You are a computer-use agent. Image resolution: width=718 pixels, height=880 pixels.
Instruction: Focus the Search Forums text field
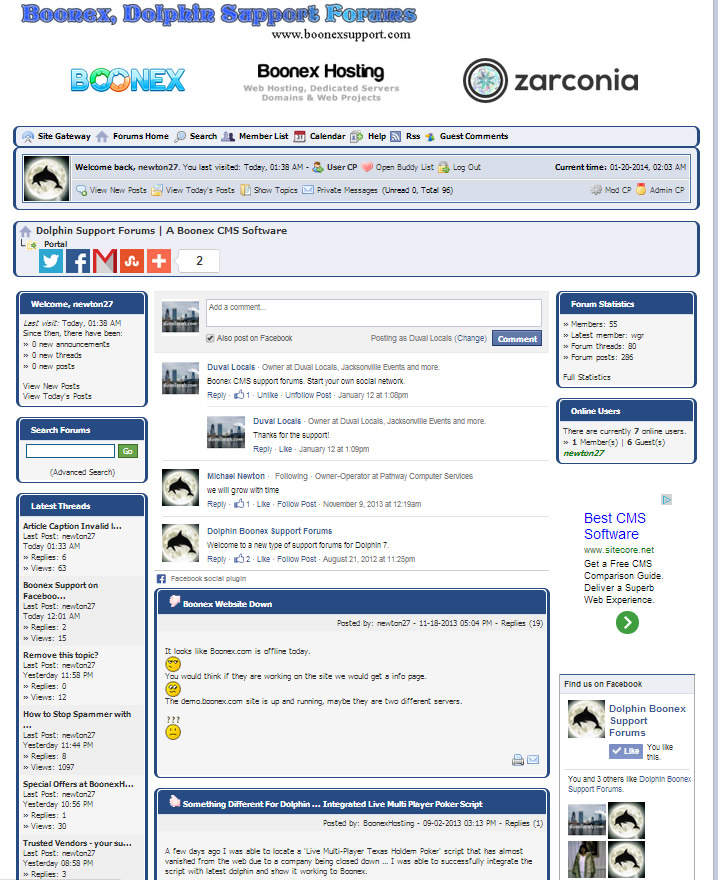tap(70, 451)
